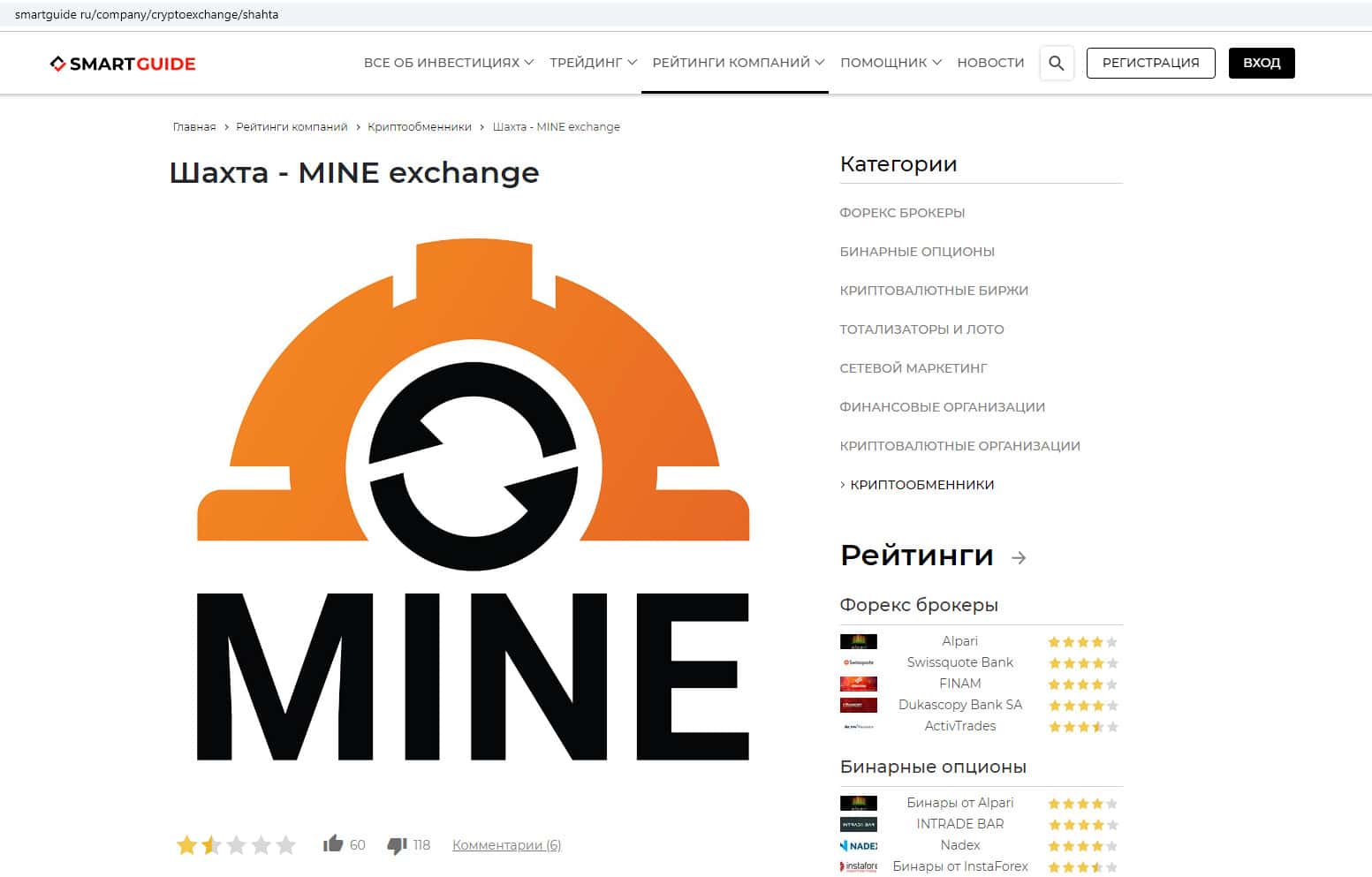The image size is (1372, 877).
Task: Expand the Трейдинг menu dropdown
Action: point(593,63)
